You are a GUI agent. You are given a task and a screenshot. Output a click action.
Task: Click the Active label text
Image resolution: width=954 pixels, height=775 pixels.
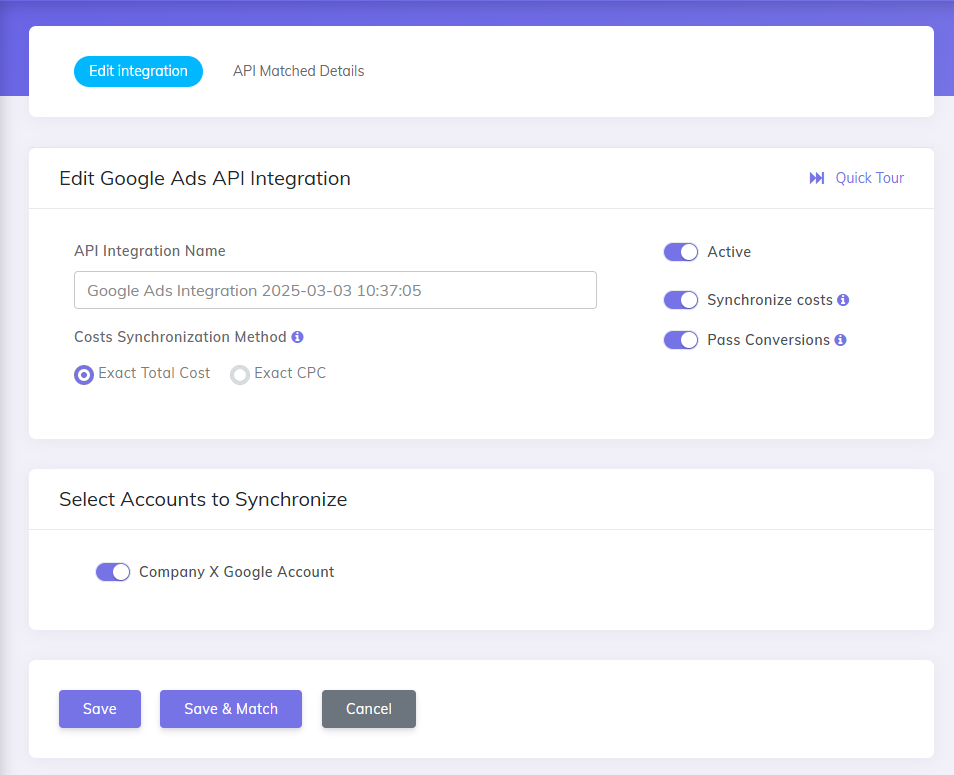(728, 252)
